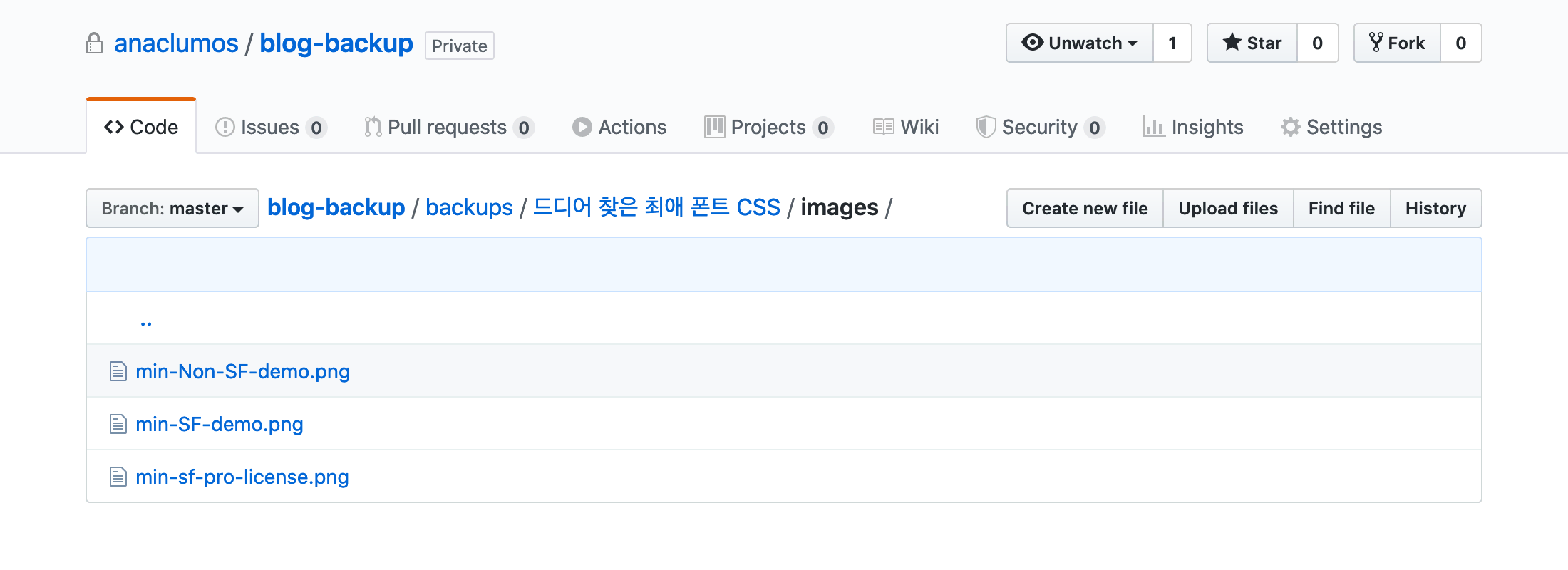Screen dimensions: 1568x570
Task: Click file icon beside min-Non-SF-demo.png
Action: click(118, 371)
